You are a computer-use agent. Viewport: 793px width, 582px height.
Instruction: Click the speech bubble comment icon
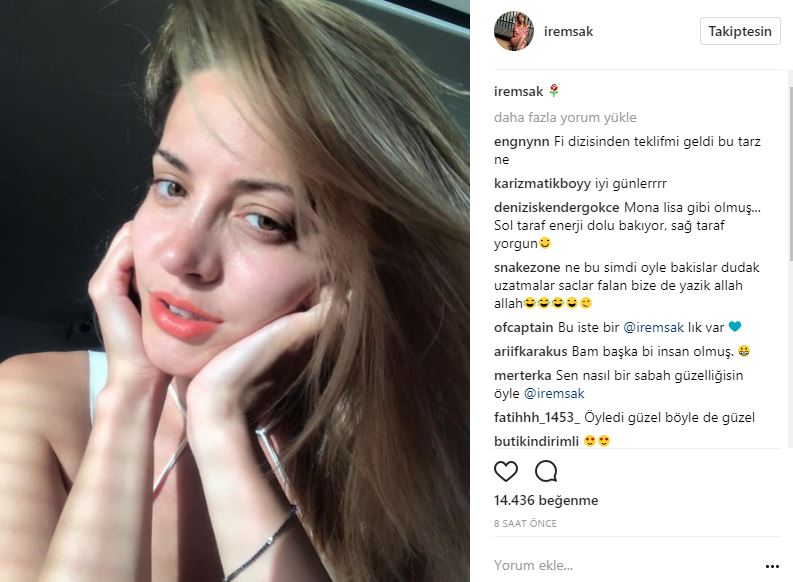(546, 471)
